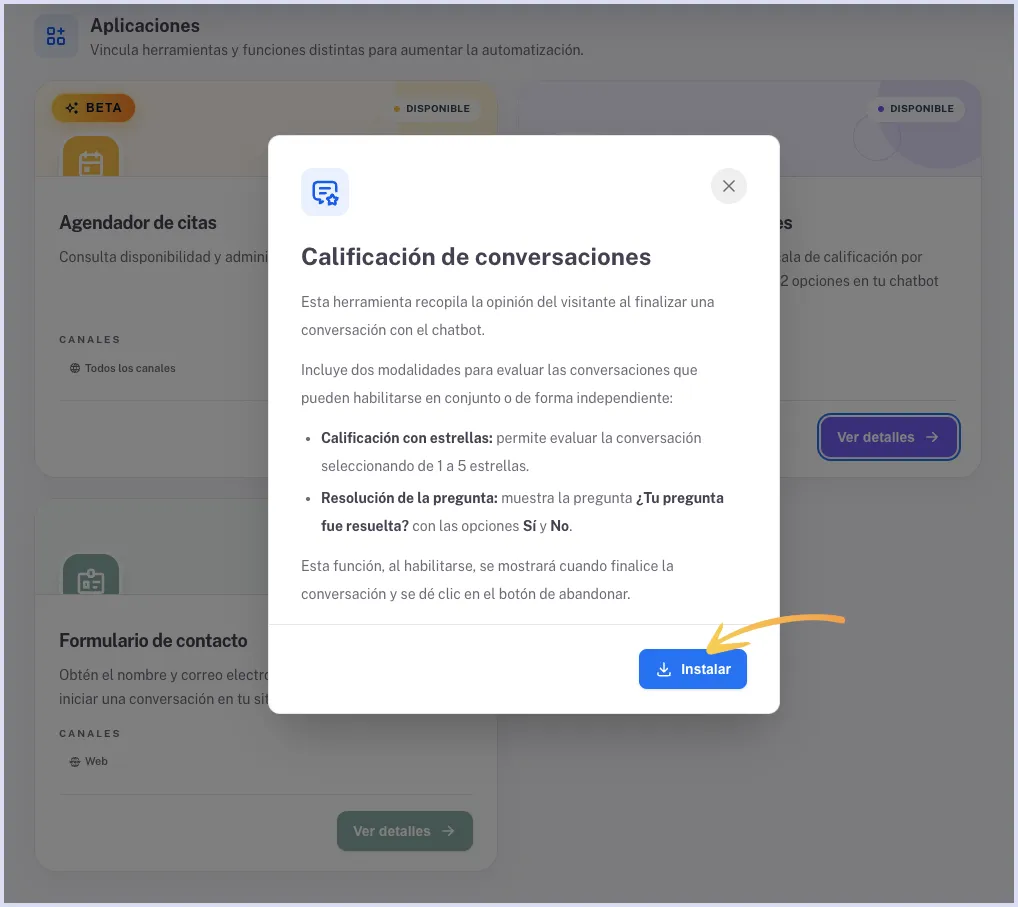Click the 'Calificación con estrellas:' bullet text
Screen dimensions: 1018x907
(x=407, y=438)
